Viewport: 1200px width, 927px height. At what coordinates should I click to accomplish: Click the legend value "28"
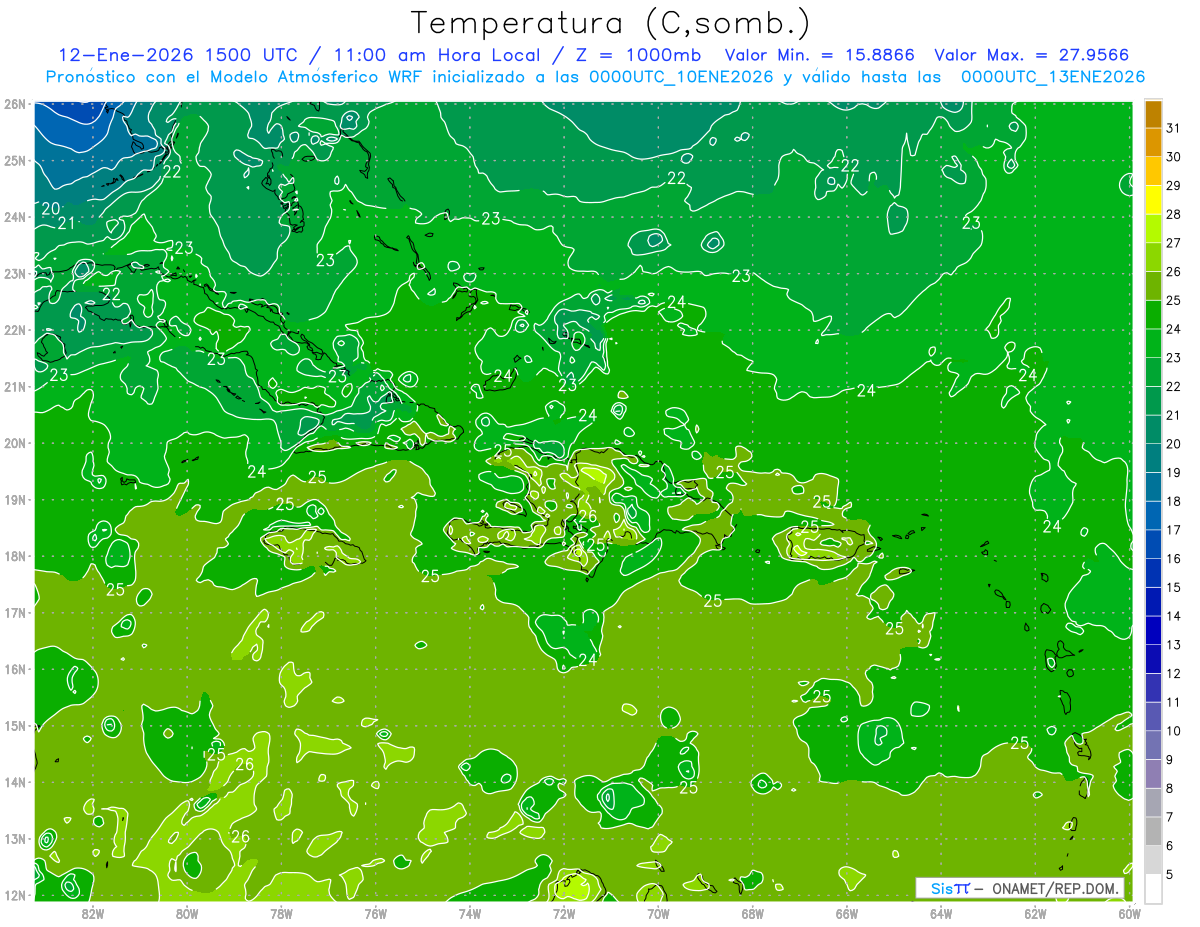1173,214
